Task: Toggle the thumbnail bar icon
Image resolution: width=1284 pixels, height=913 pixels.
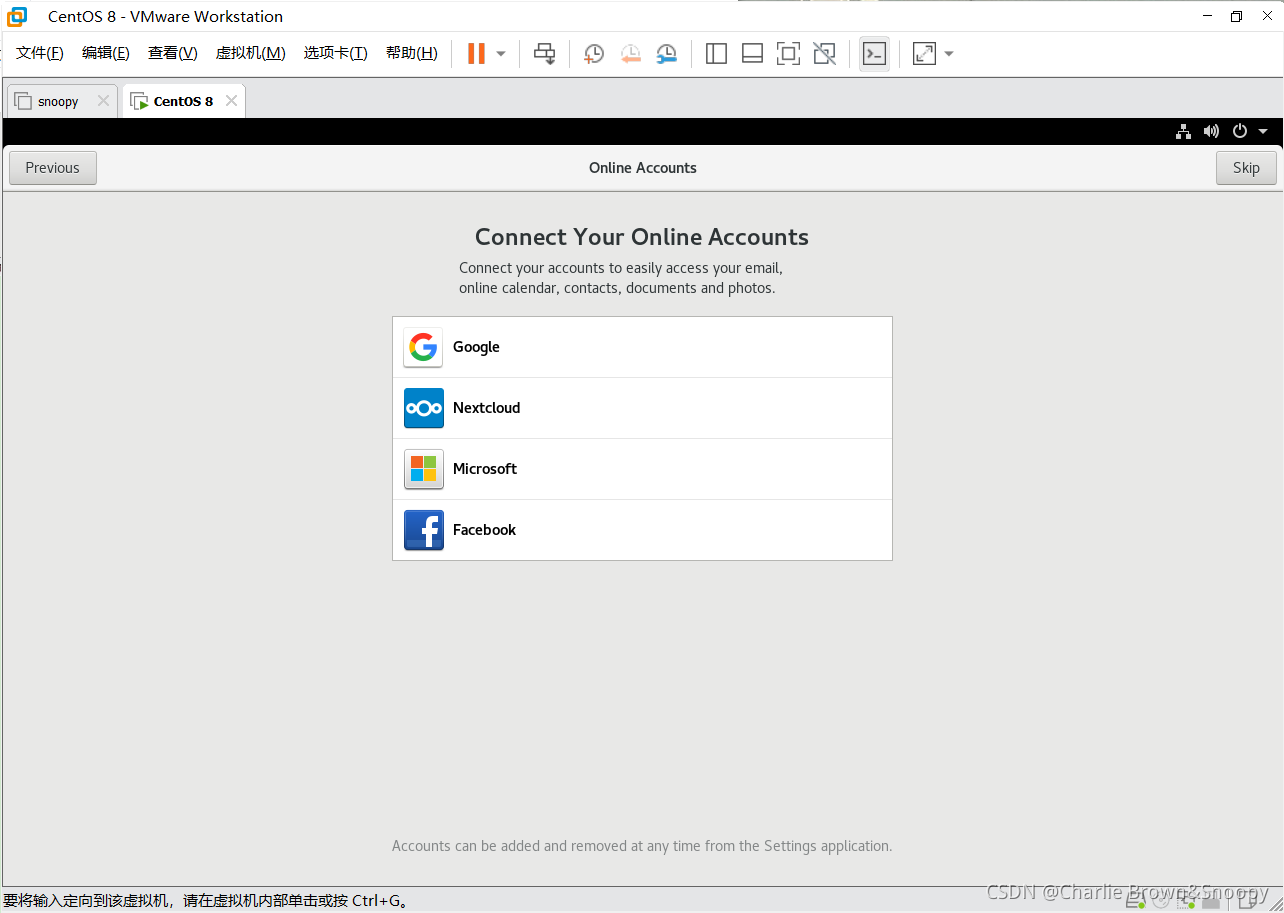Action: pos(752,54)
